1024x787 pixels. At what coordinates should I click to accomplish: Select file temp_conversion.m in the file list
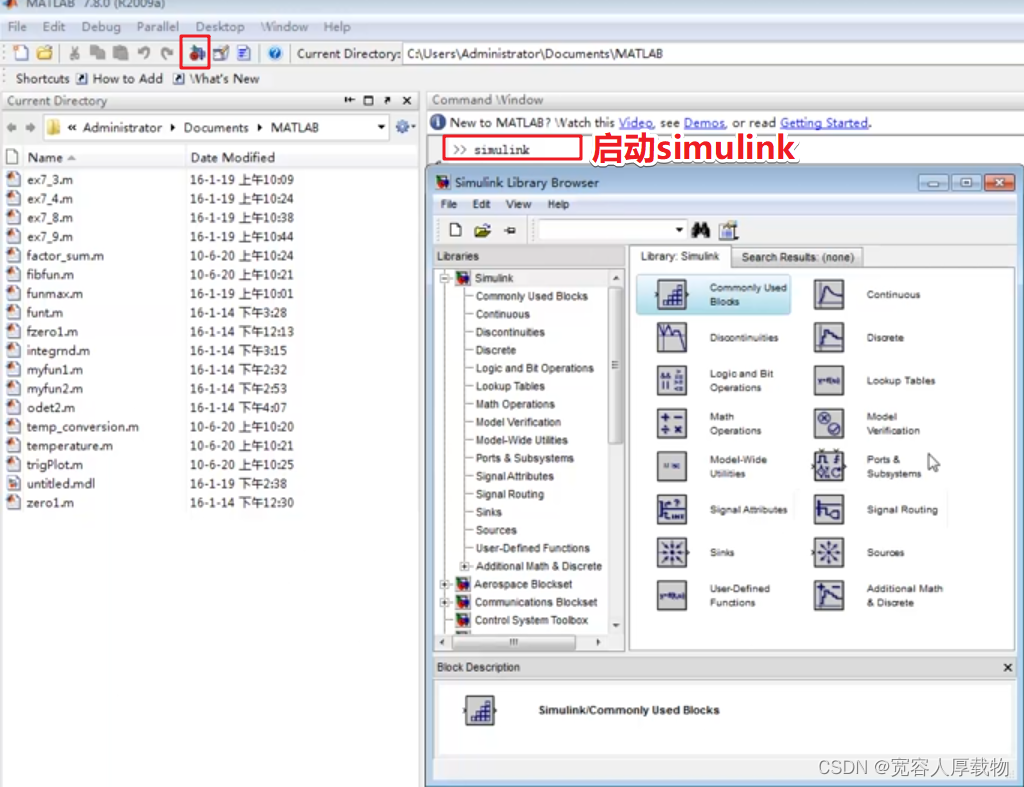[82, 427]
